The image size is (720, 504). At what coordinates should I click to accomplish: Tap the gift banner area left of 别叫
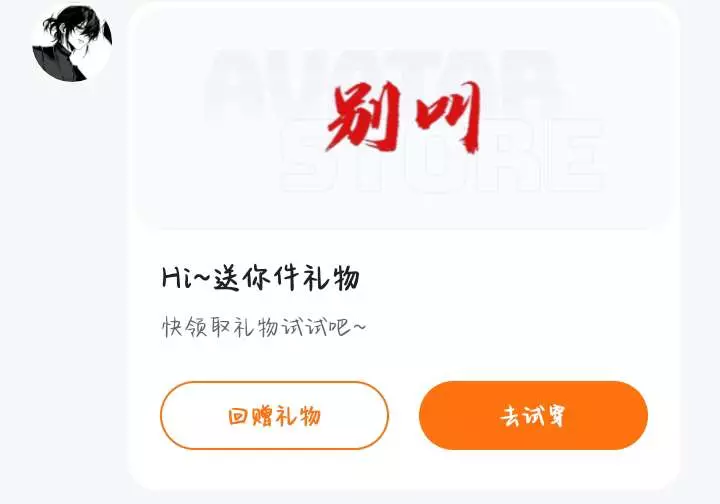230,138
